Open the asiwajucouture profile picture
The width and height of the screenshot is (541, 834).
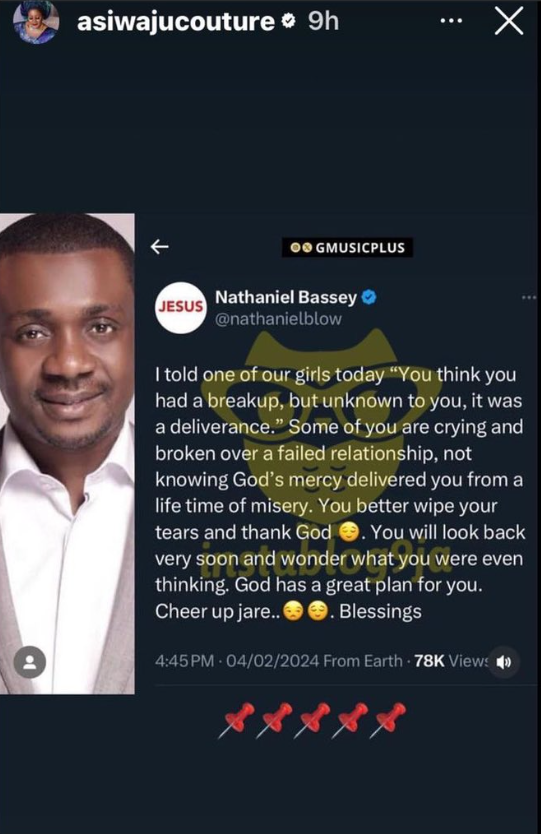(x=36, y=22)
